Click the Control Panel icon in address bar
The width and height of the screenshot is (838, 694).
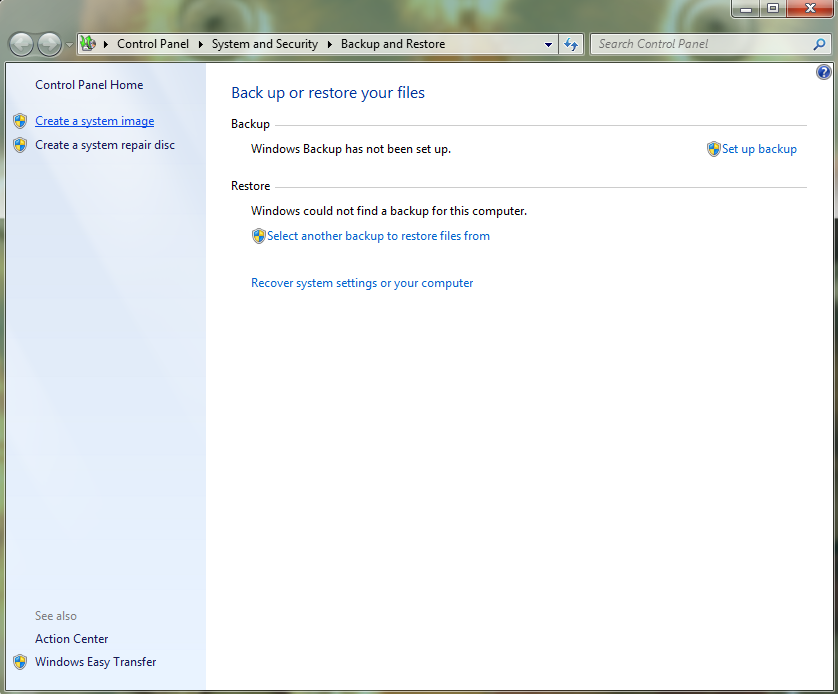coord(88,44)
